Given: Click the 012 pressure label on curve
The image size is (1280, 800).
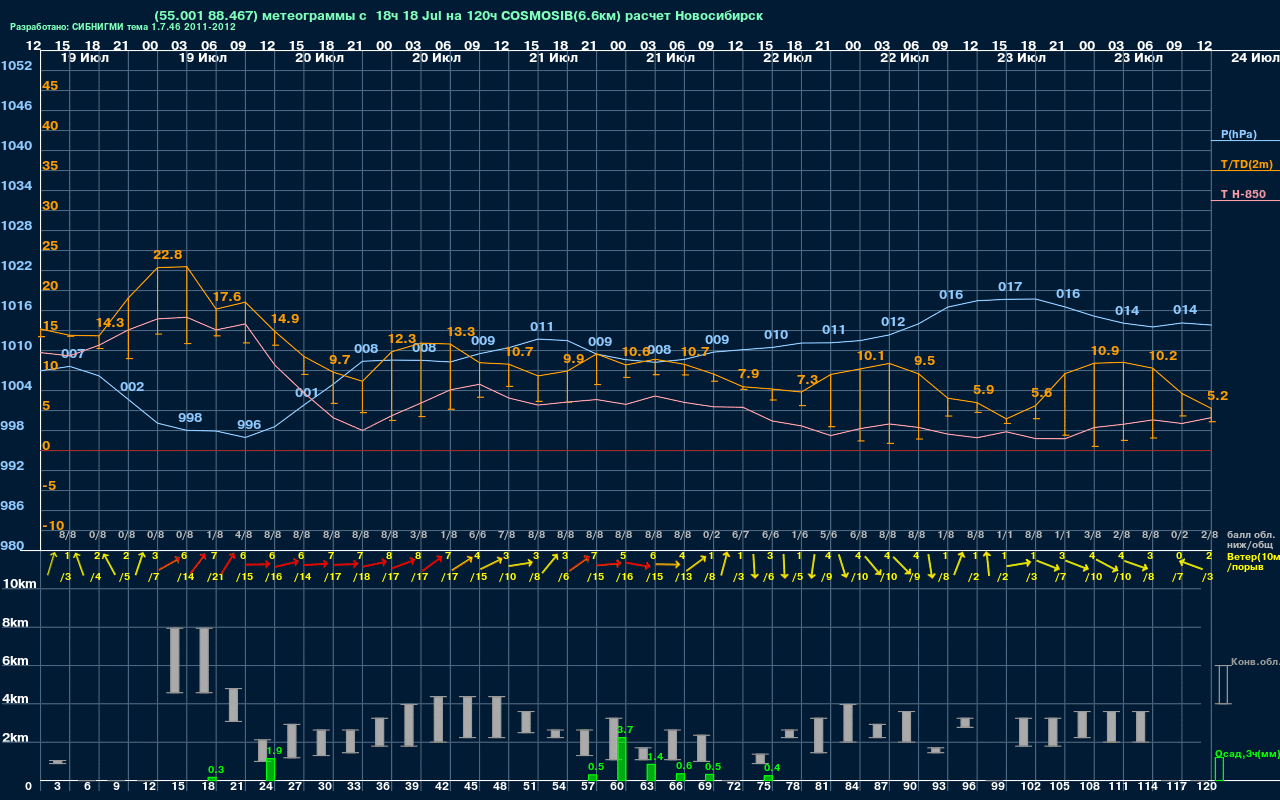Looking at the screenshot, I should point(893,322).
